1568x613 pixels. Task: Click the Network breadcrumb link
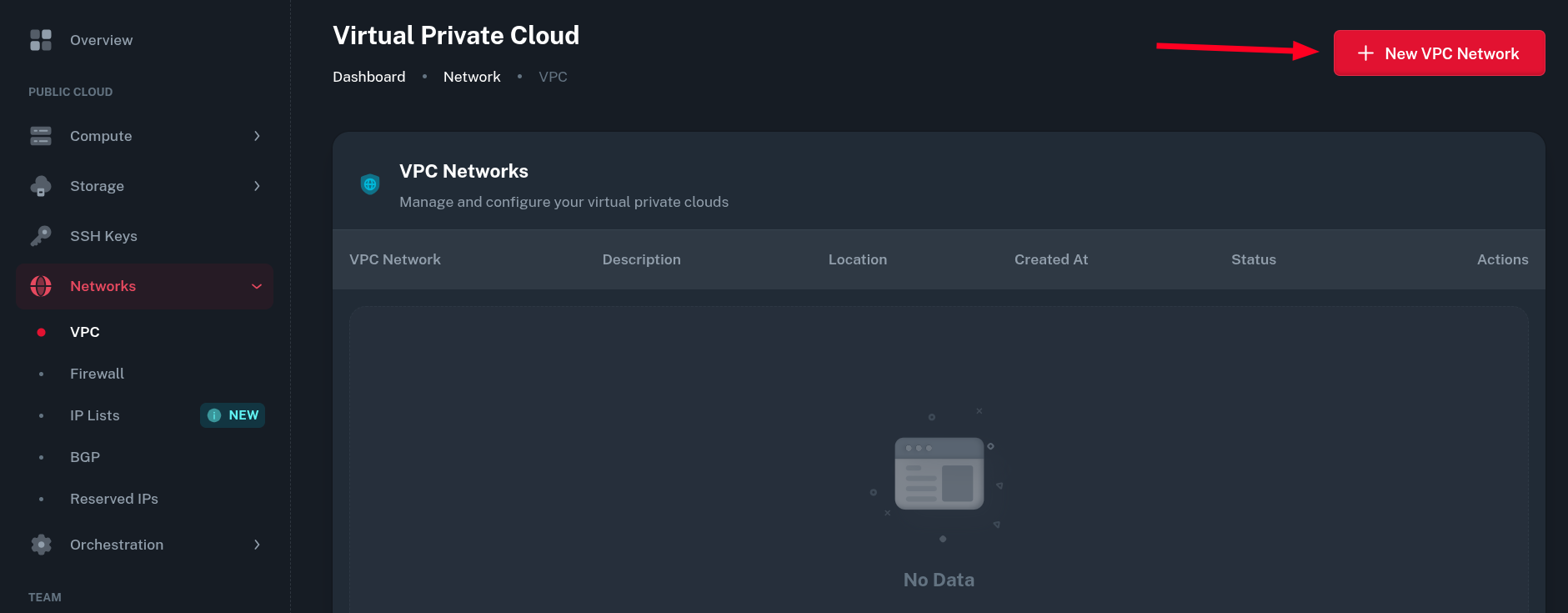[x=472, y=77]
